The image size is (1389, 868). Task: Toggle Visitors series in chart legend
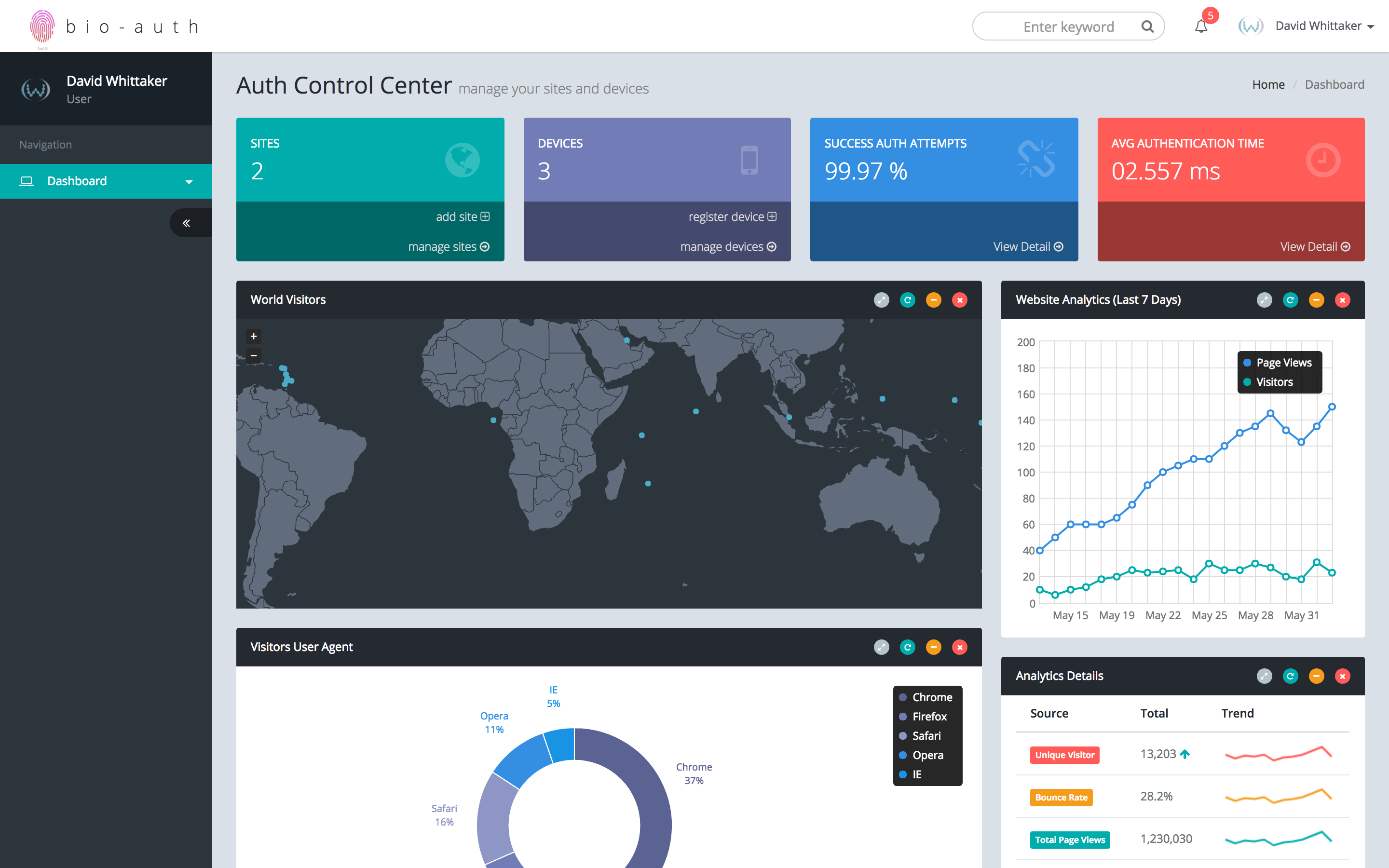coord(1268,382)
